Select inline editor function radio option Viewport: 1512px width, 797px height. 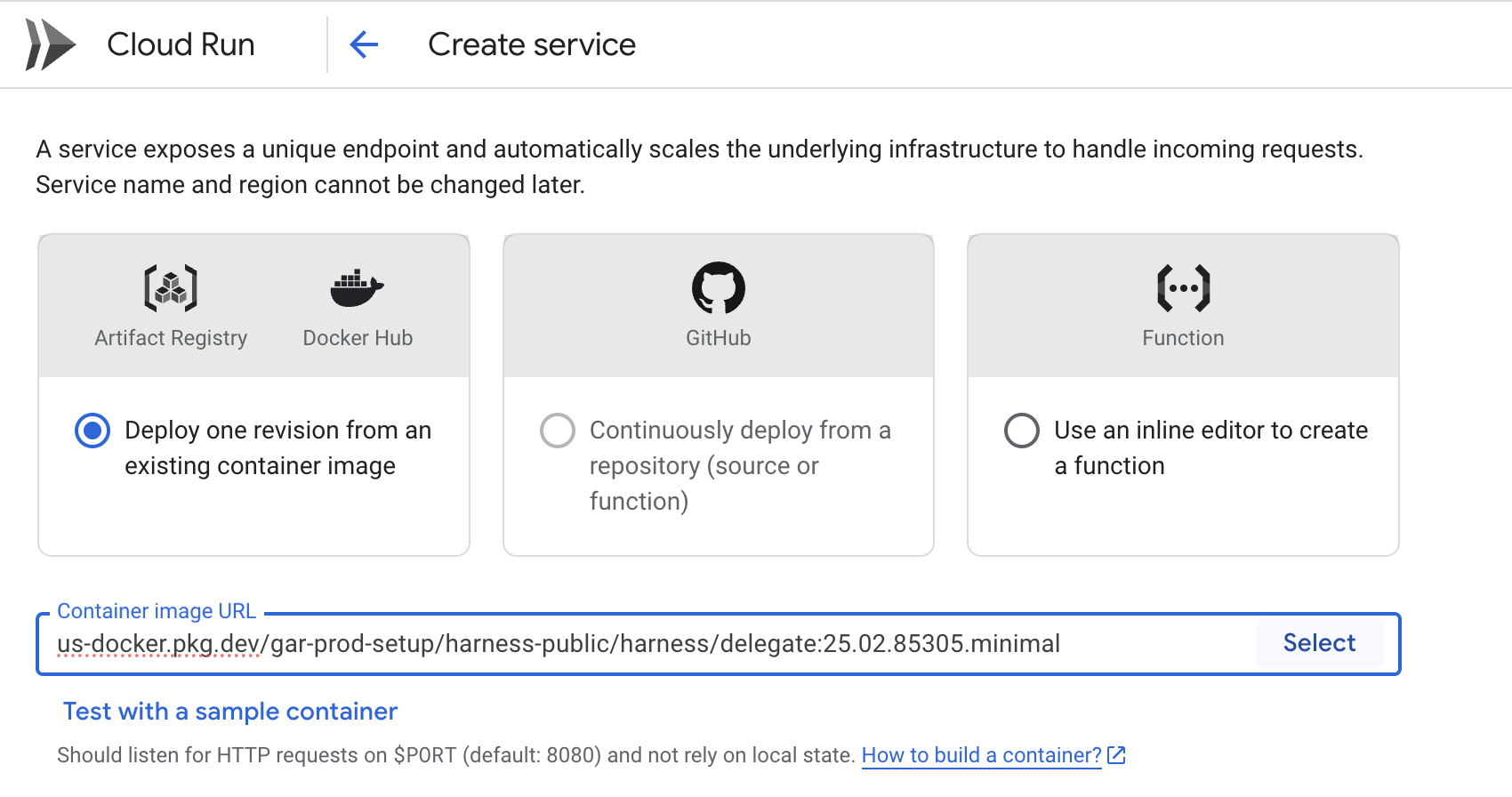pos(1022,431)
